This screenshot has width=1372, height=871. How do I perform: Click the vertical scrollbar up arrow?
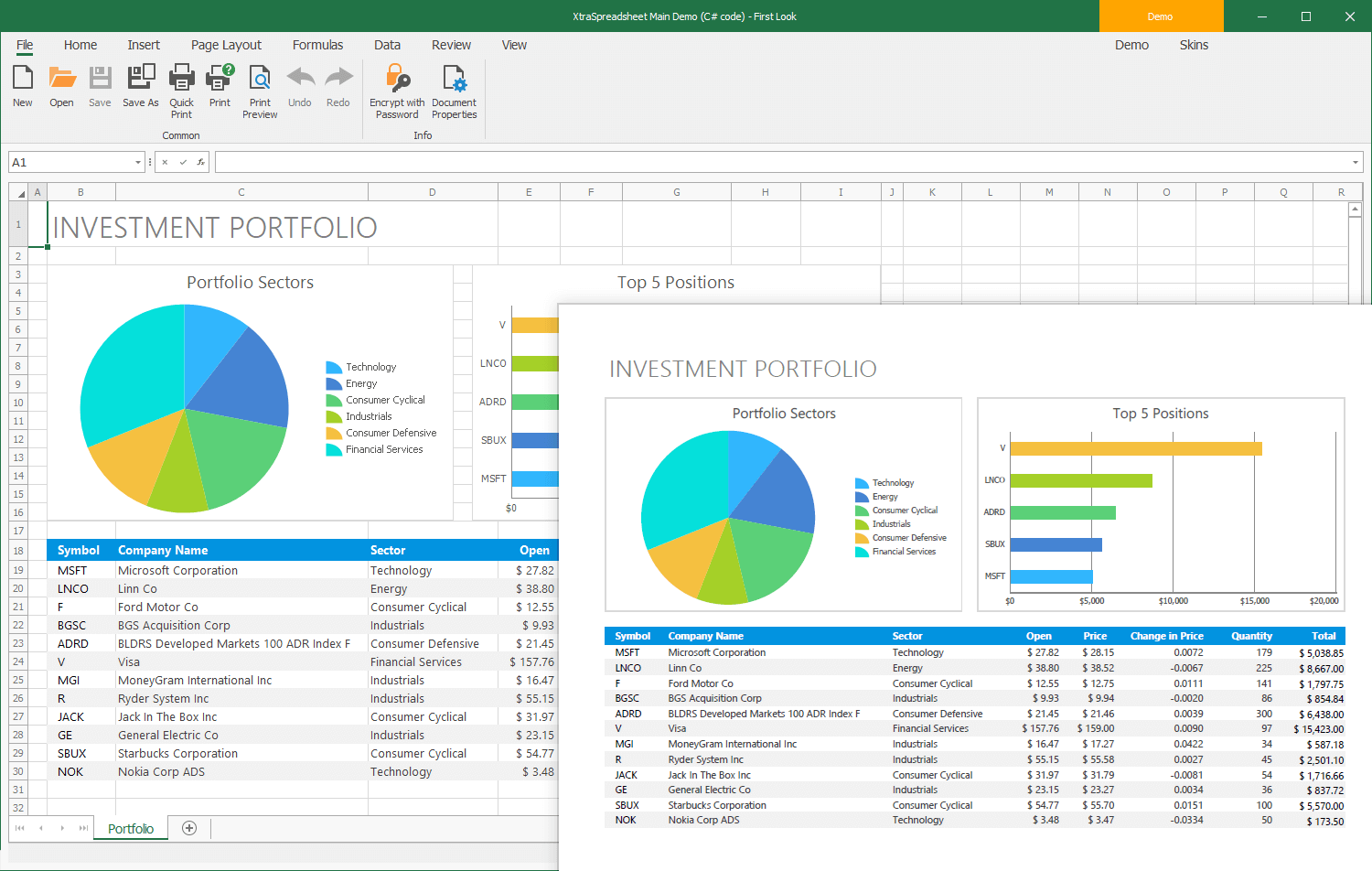[1356, 208]
